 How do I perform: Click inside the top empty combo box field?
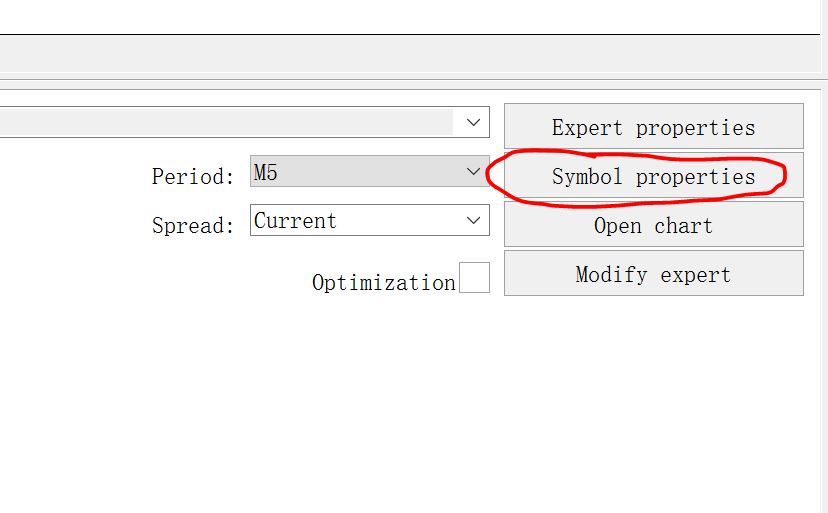227,122
